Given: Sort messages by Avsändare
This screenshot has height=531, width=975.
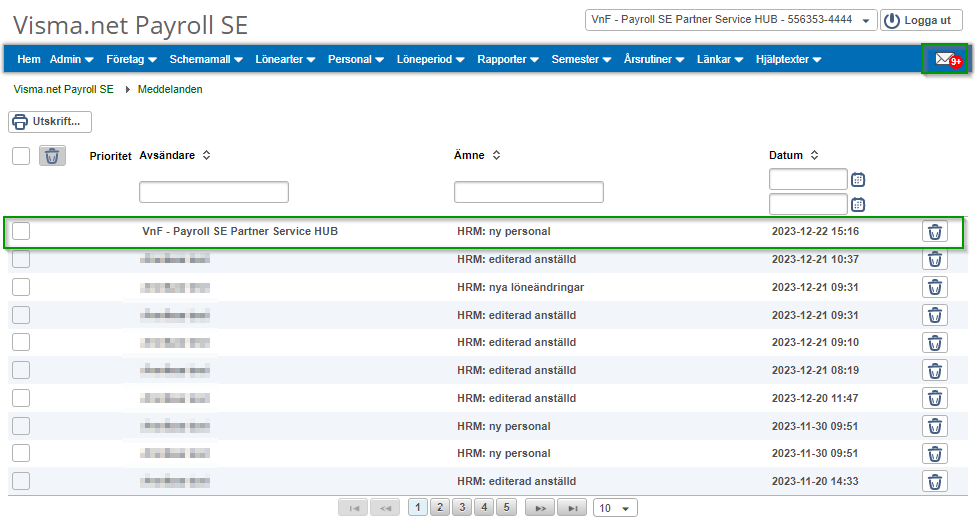Looking at the screenshot, I should pos(206,155).
